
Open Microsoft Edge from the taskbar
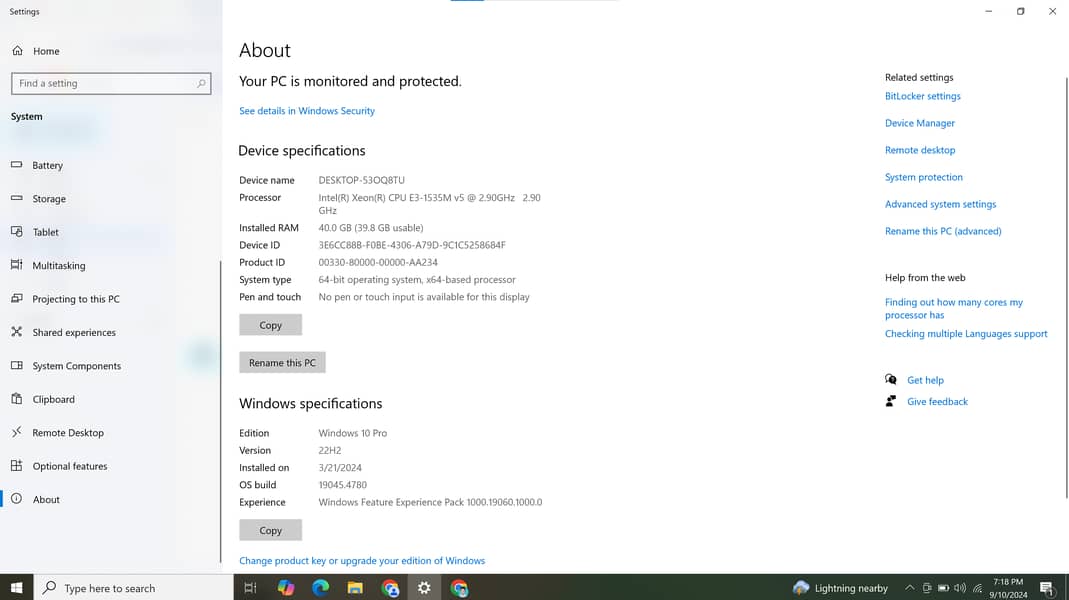coord(320,588)
